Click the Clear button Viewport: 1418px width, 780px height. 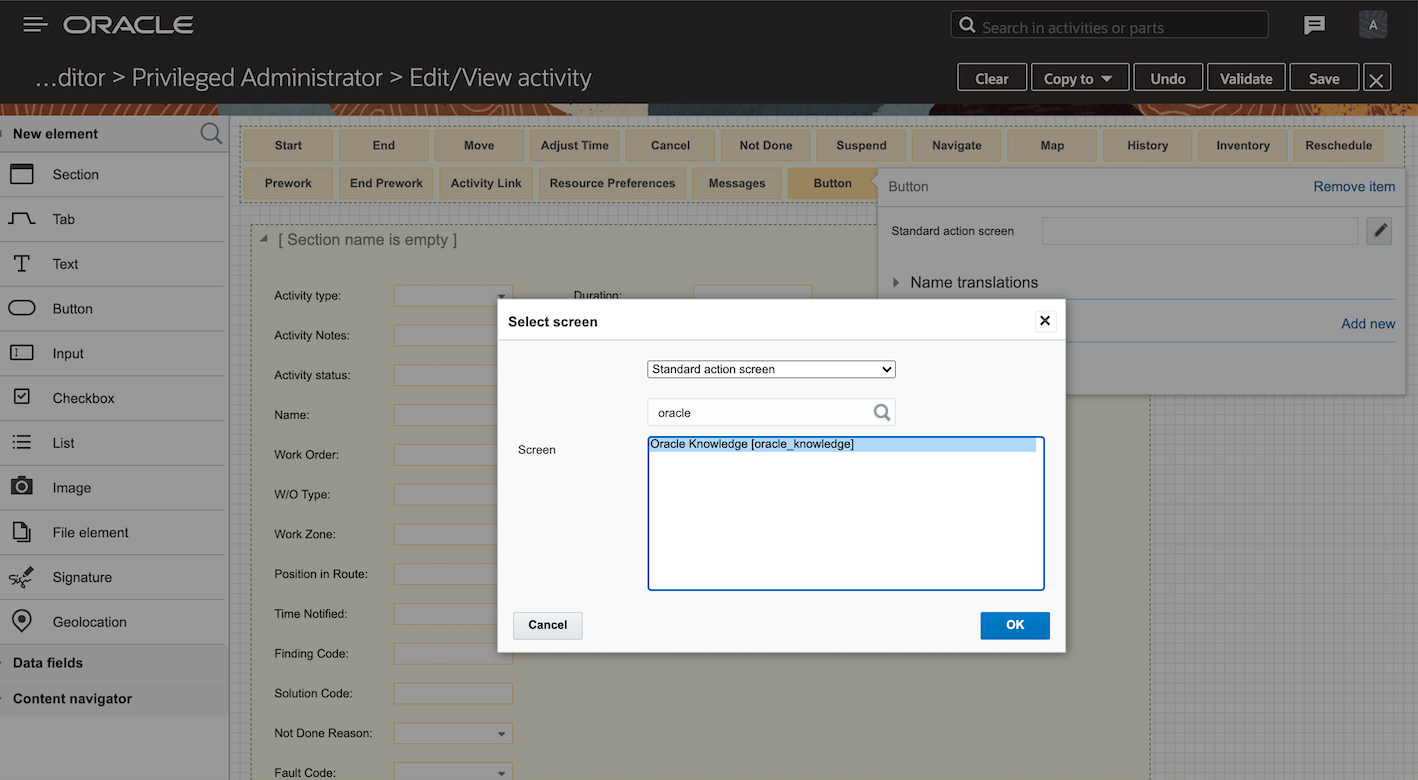pos(992,78)
